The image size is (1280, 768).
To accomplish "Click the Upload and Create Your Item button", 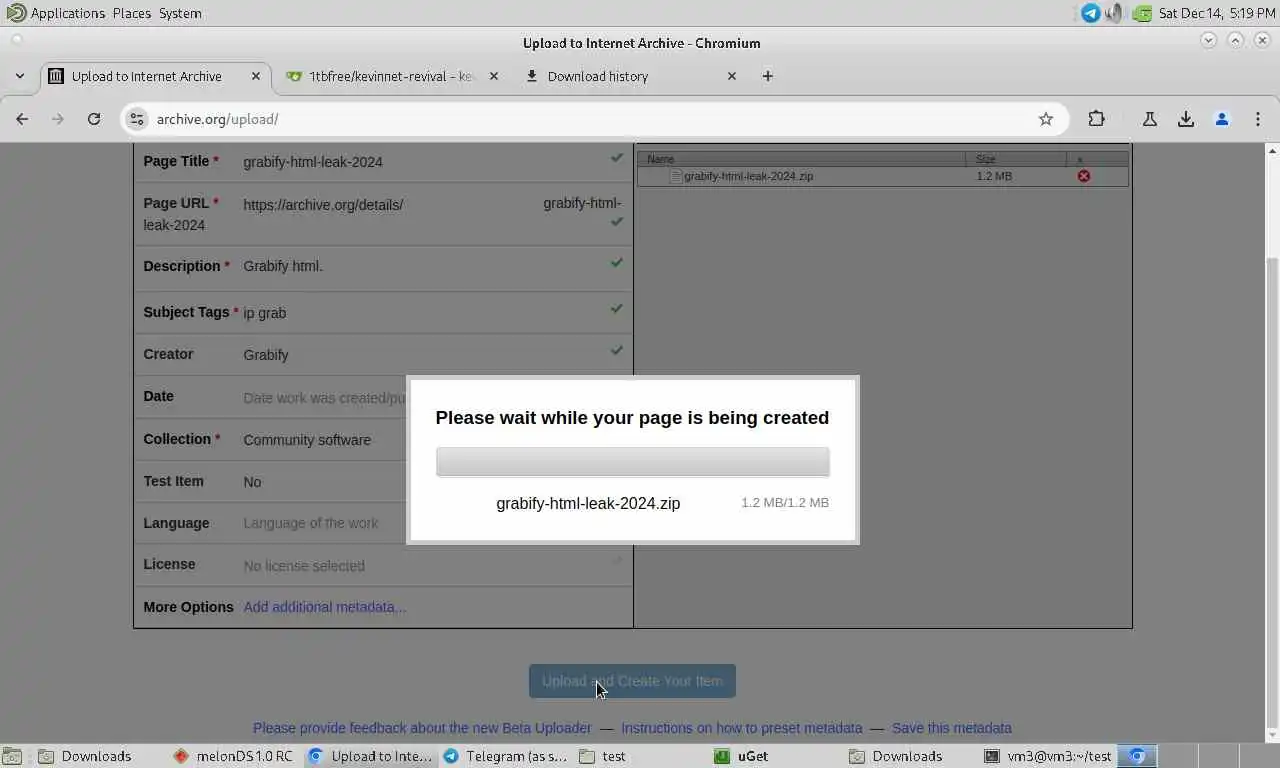I will (632, 681).
